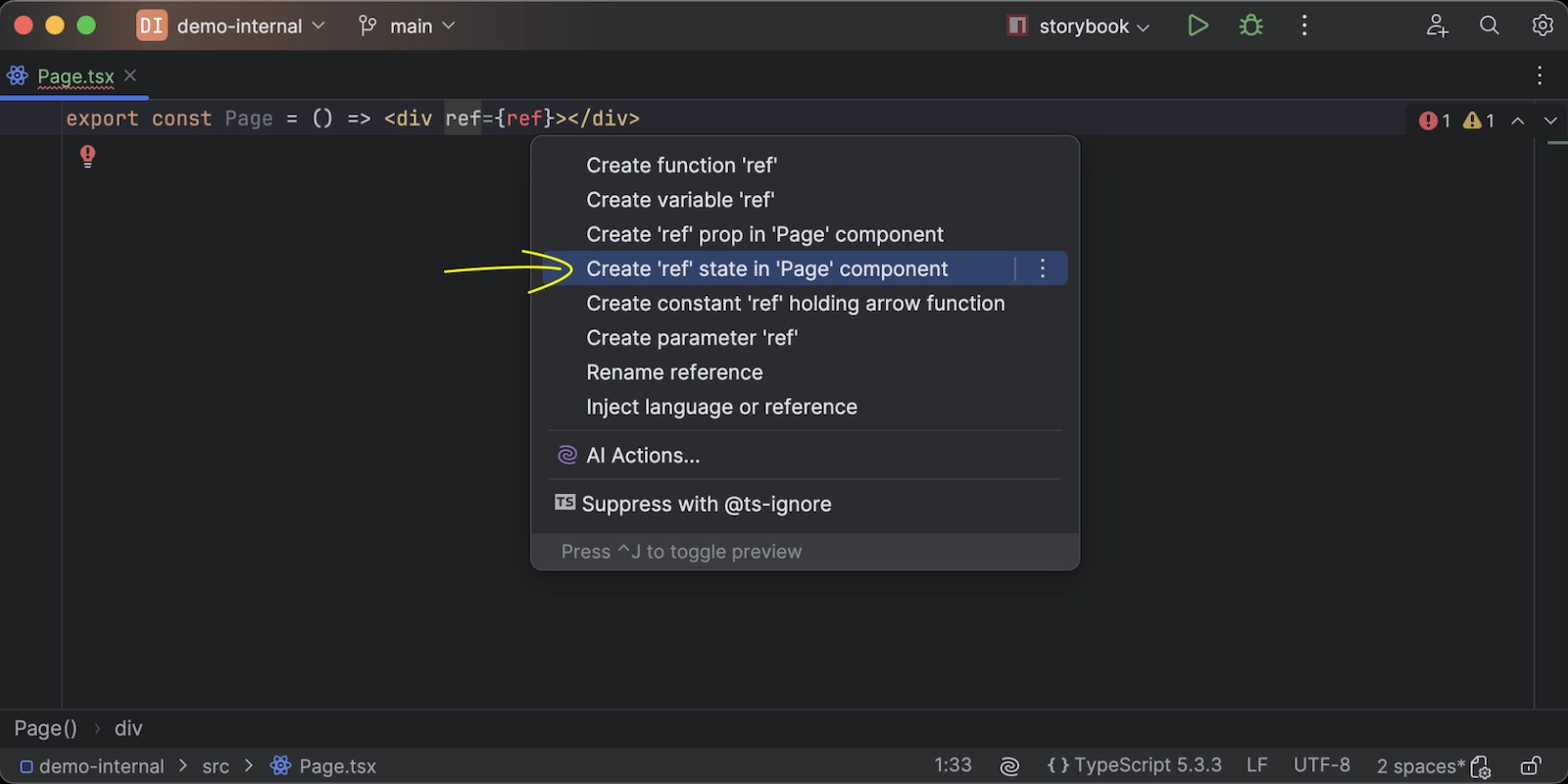
Task: Click Page() breadcrumb in editor
Action: (45, 728)
